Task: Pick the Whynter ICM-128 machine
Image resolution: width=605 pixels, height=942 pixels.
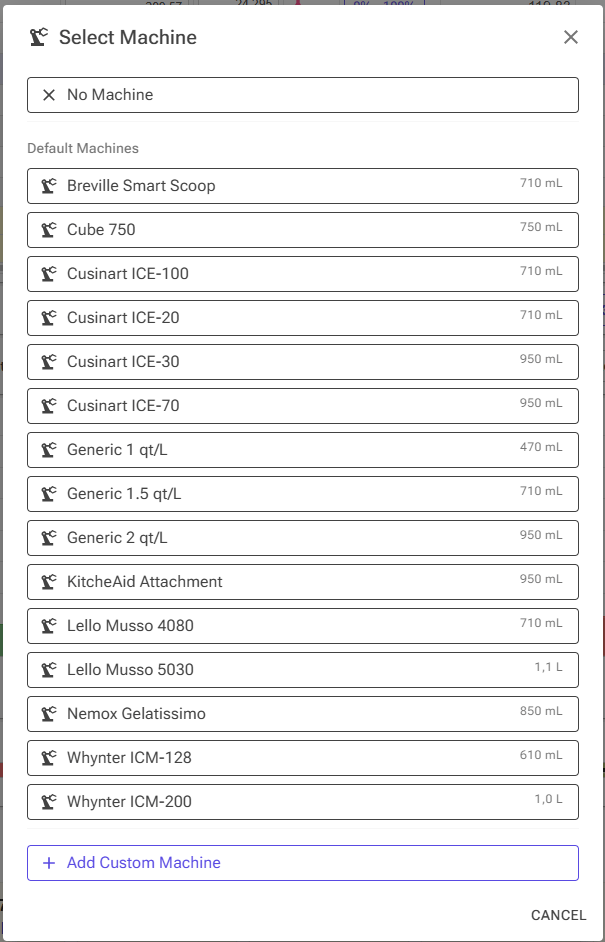Action: pyautogui.click(x=303, y=758)
